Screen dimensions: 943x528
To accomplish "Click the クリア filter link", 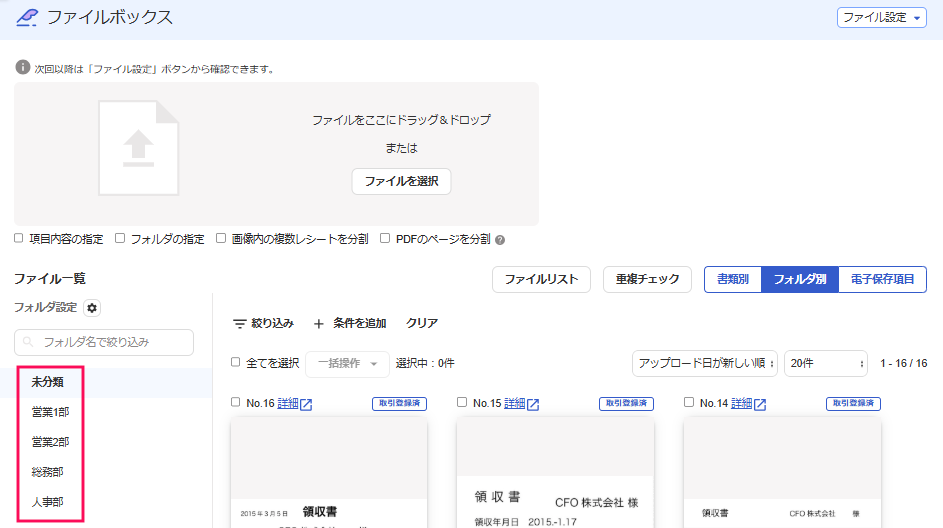I will (422, 324).
